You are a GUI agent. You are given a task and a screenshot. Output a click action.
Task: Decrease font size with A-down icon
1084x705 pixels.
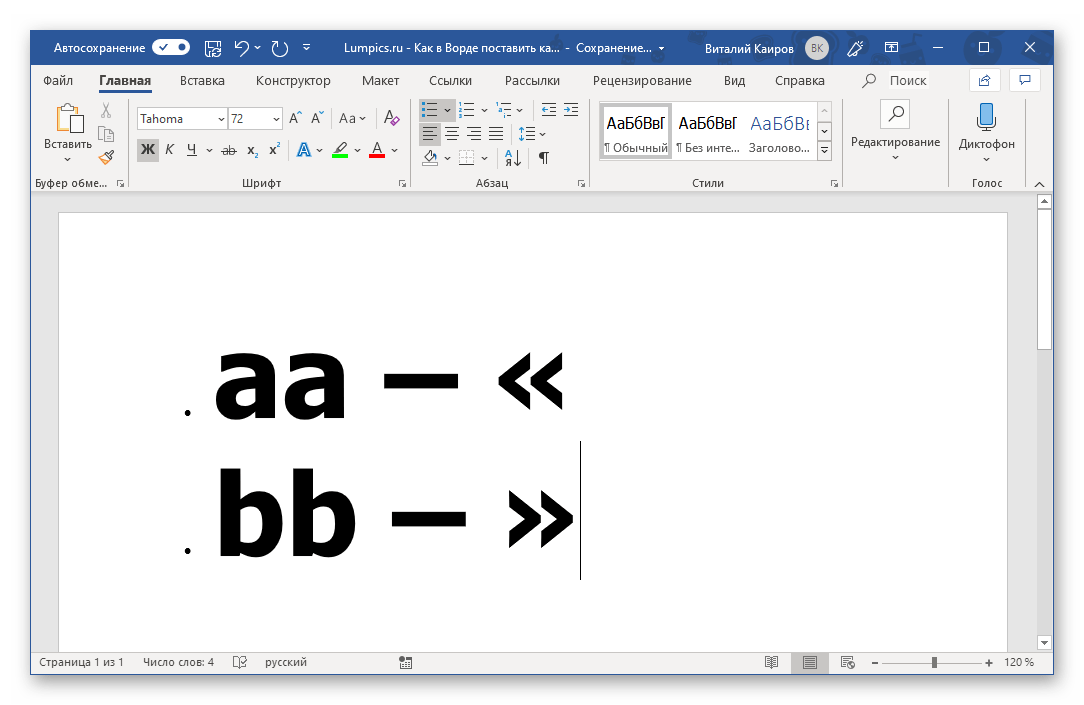[x=317, y=118]
